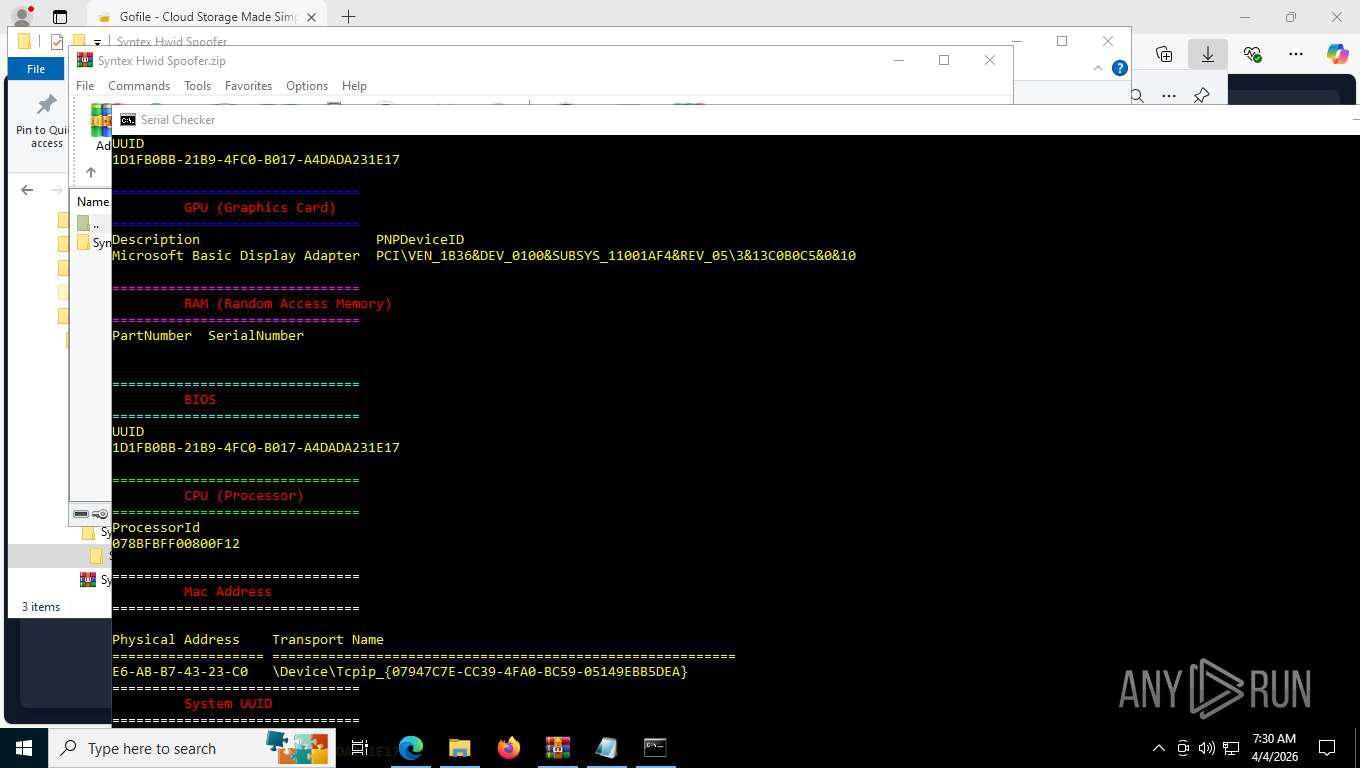Open the taskbar clock 7:30 AM
Screen dimensions: 1360x768
pyautogui.click(x=1274, y=748)
